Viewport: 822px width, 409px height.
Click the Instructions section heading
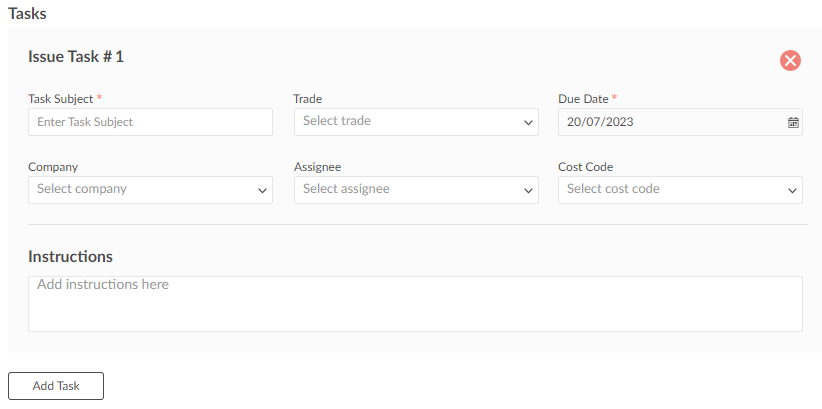pyautogui.click(x=70, y=256)
